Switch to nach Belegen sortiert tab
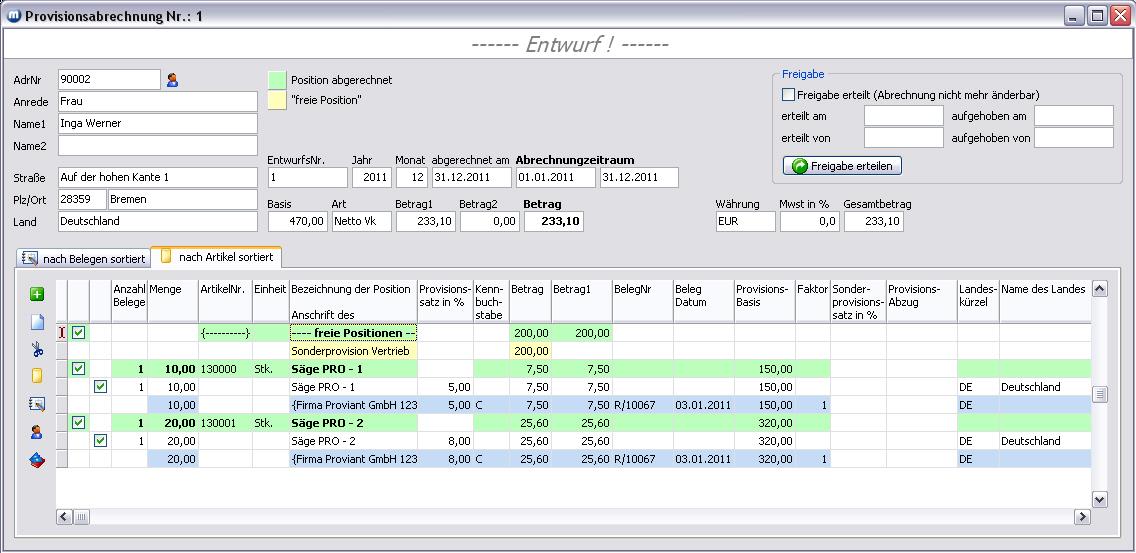1136x553 pixels. coord(83,259)
